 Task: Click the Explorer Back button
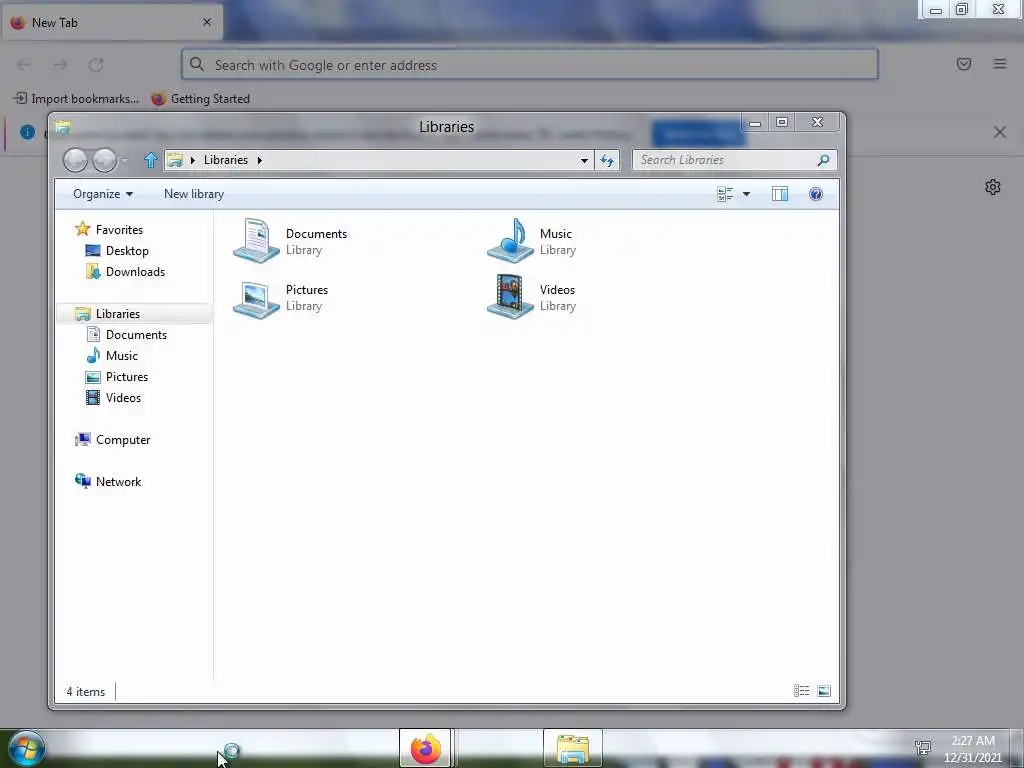[75, 160]
